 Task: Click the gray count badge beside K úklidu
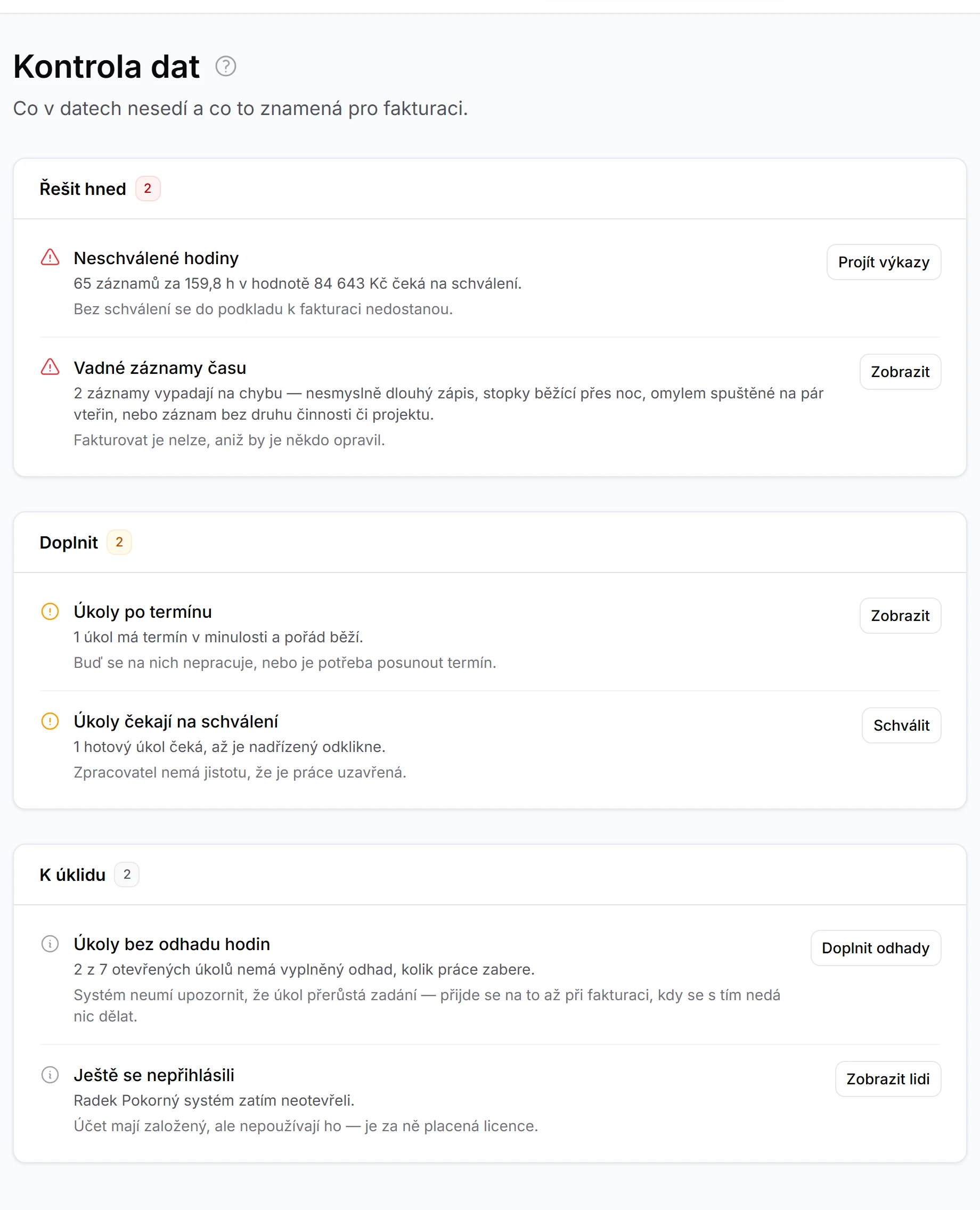[x=127, y=874]
